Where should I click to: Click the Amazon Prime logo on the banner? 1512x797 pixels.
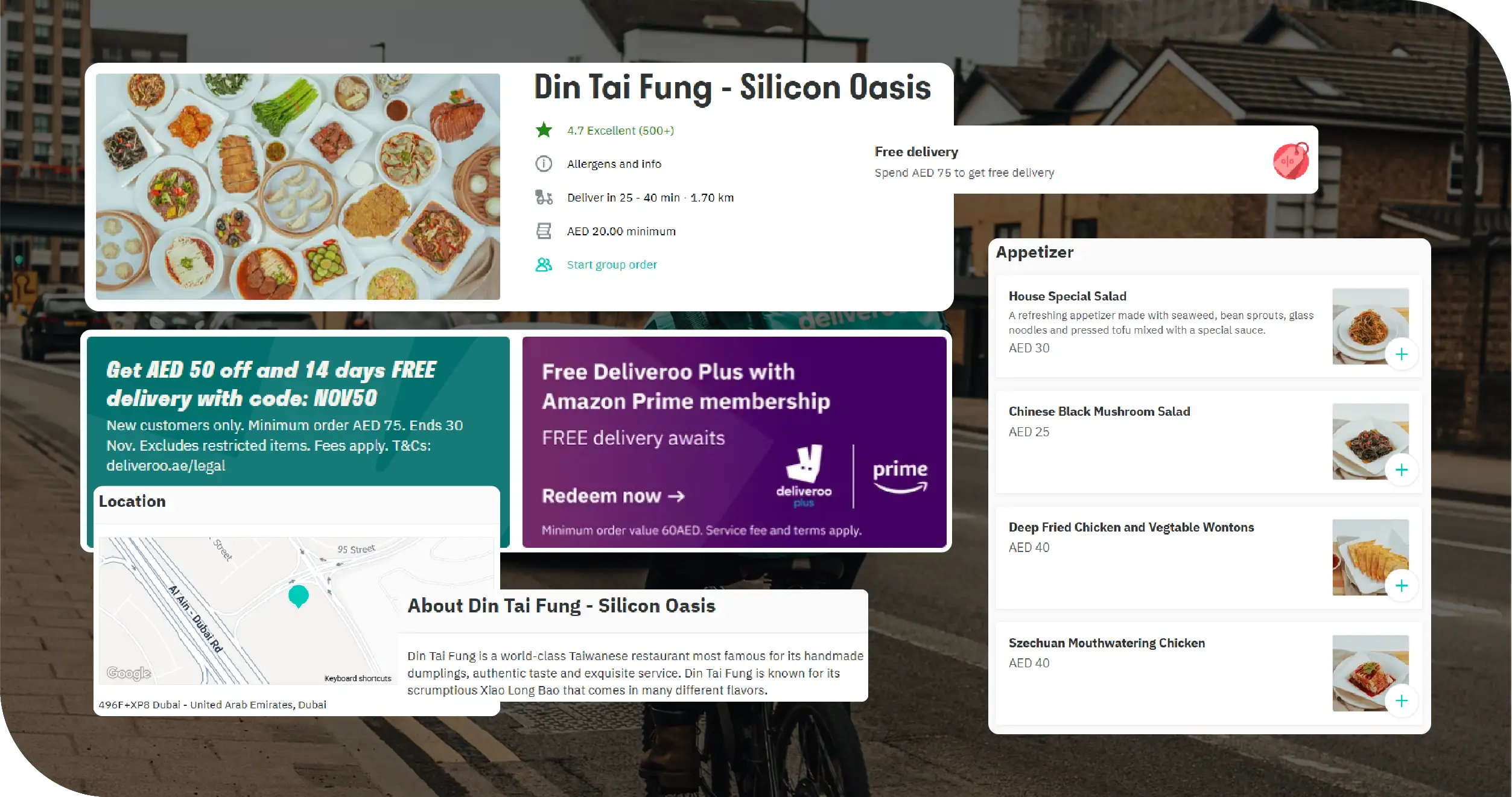900,475
